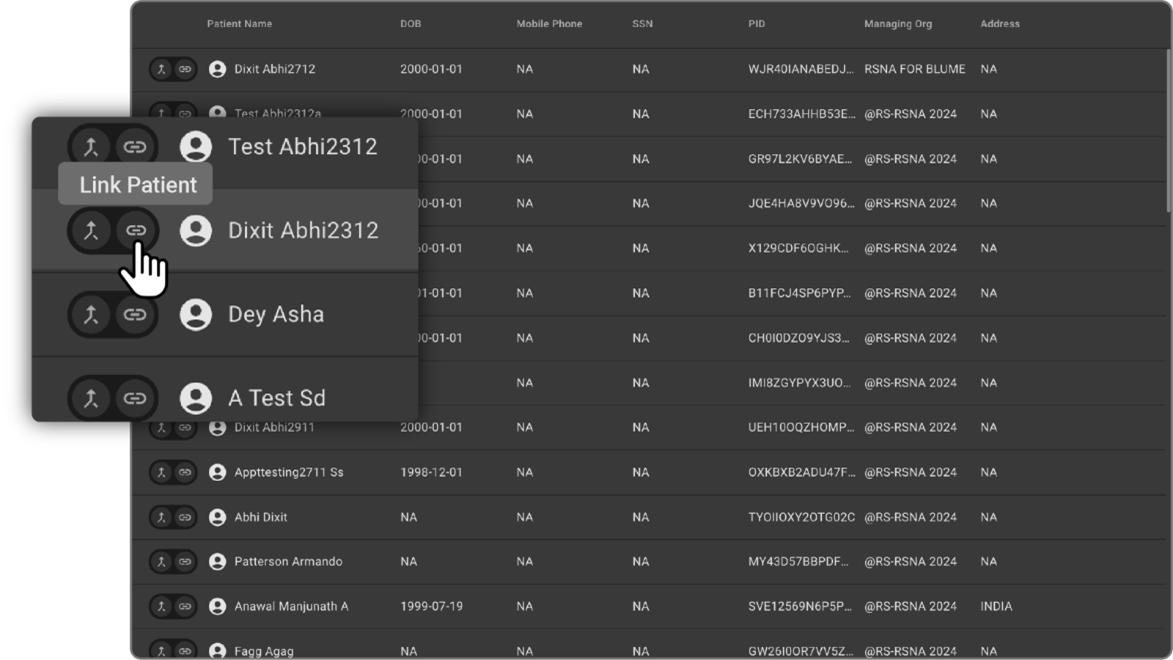1173x660 pixels.
Task: Click merge icon for Abhi Dixit row
Action: click(162, 517)
